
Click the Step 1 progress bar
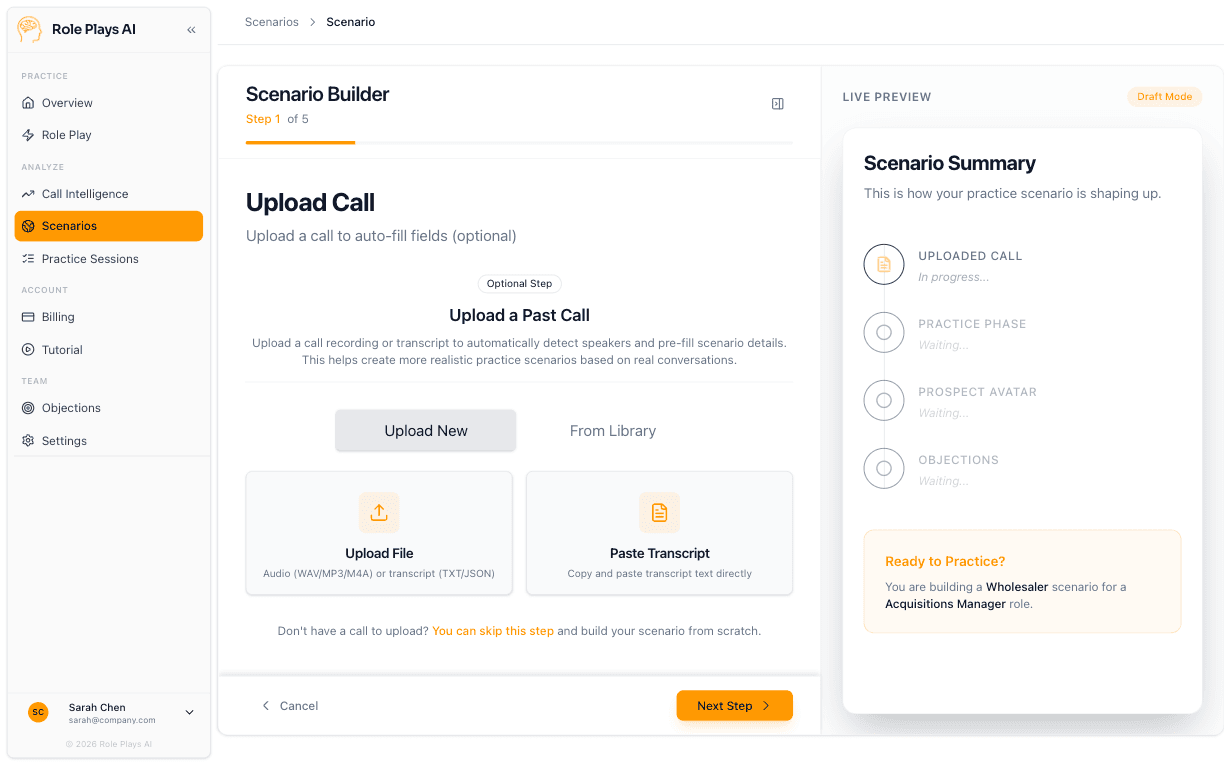300,145
